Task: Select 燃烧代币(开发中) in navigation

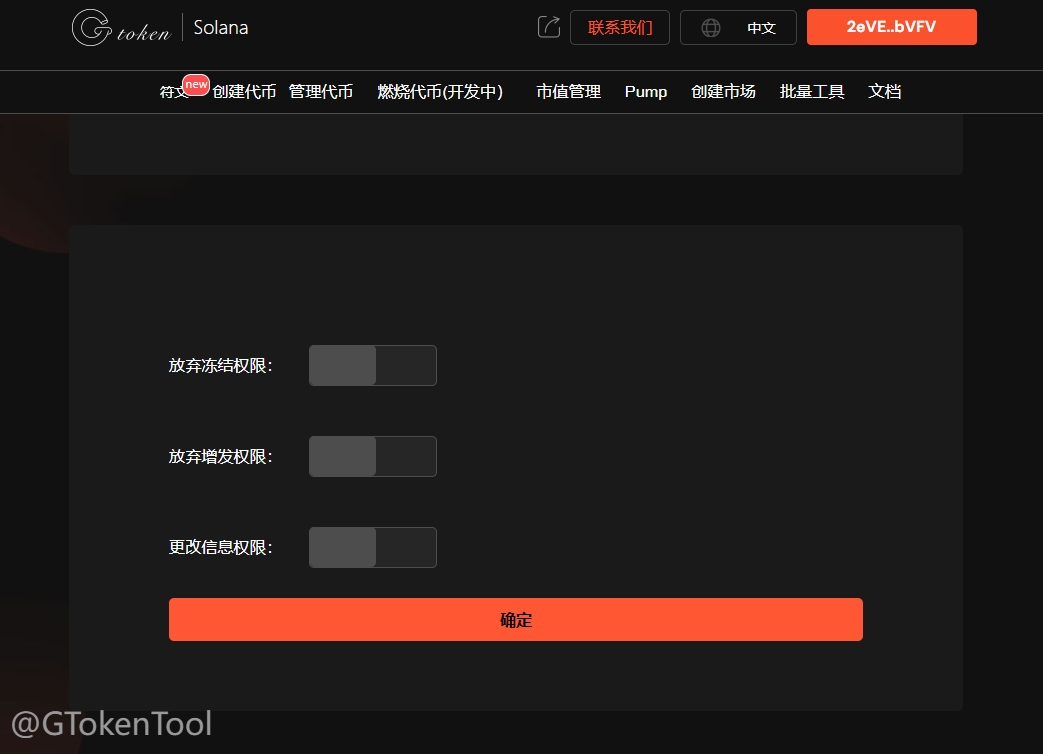Action: pos(439,92)
